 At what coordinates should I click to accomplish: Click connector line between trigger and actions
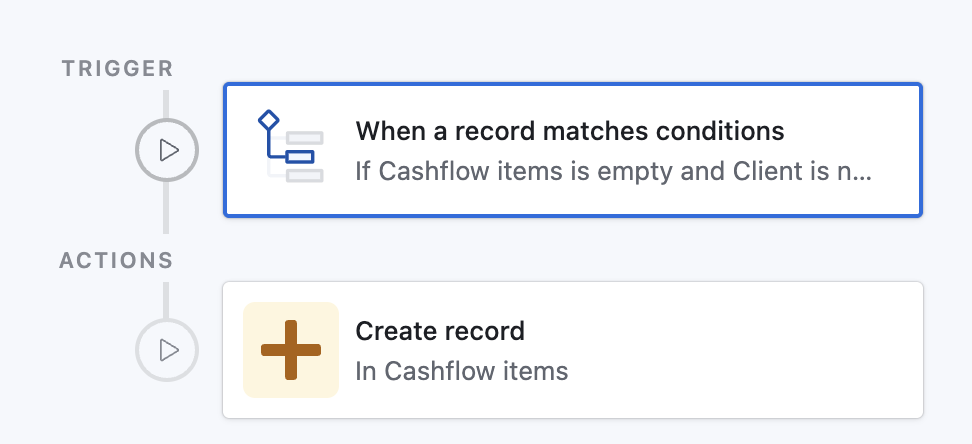166,212
